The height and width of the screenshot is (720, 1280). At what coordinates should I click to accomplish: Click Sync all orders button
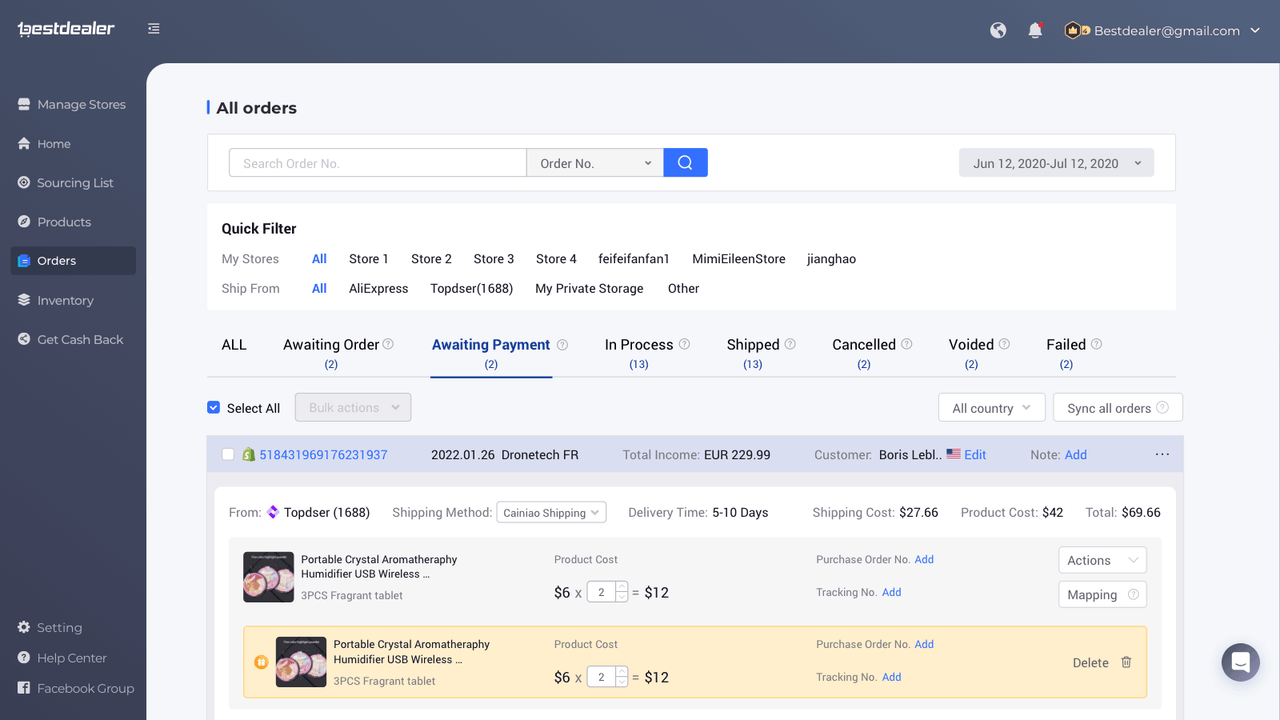point(1117,408)
